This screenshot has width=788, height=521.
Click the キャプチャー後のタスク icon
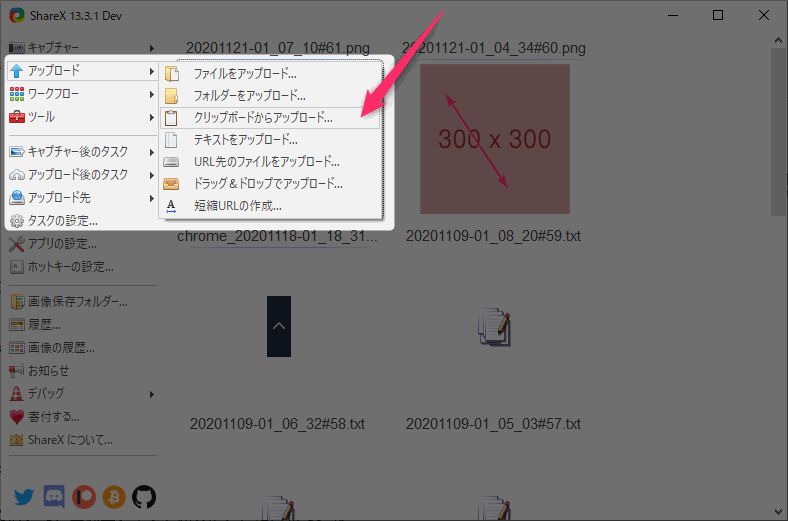(17, 152)
